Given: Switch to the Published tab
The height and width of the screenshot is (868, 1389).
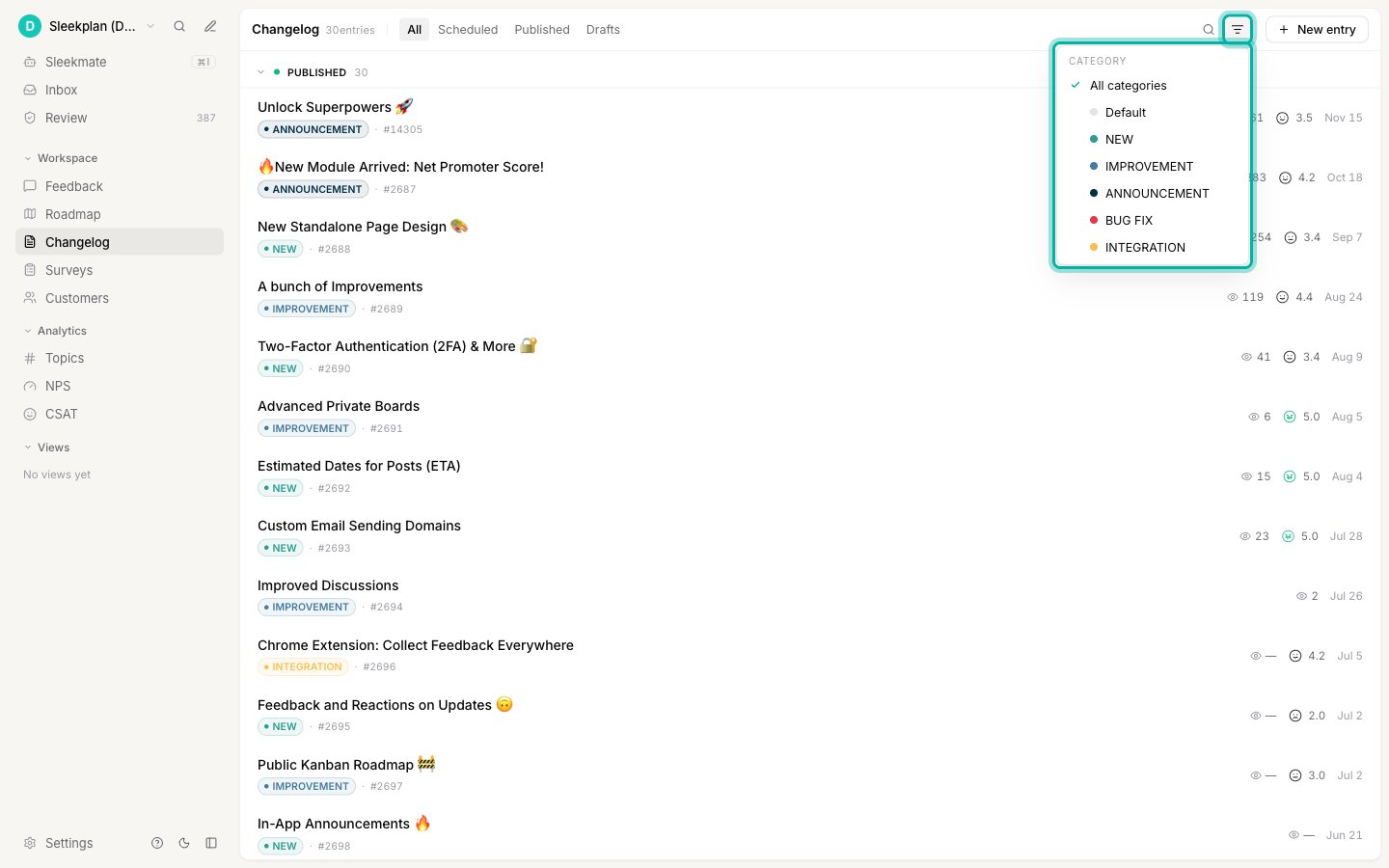Looking at the screenshot, I should point(542,30).
